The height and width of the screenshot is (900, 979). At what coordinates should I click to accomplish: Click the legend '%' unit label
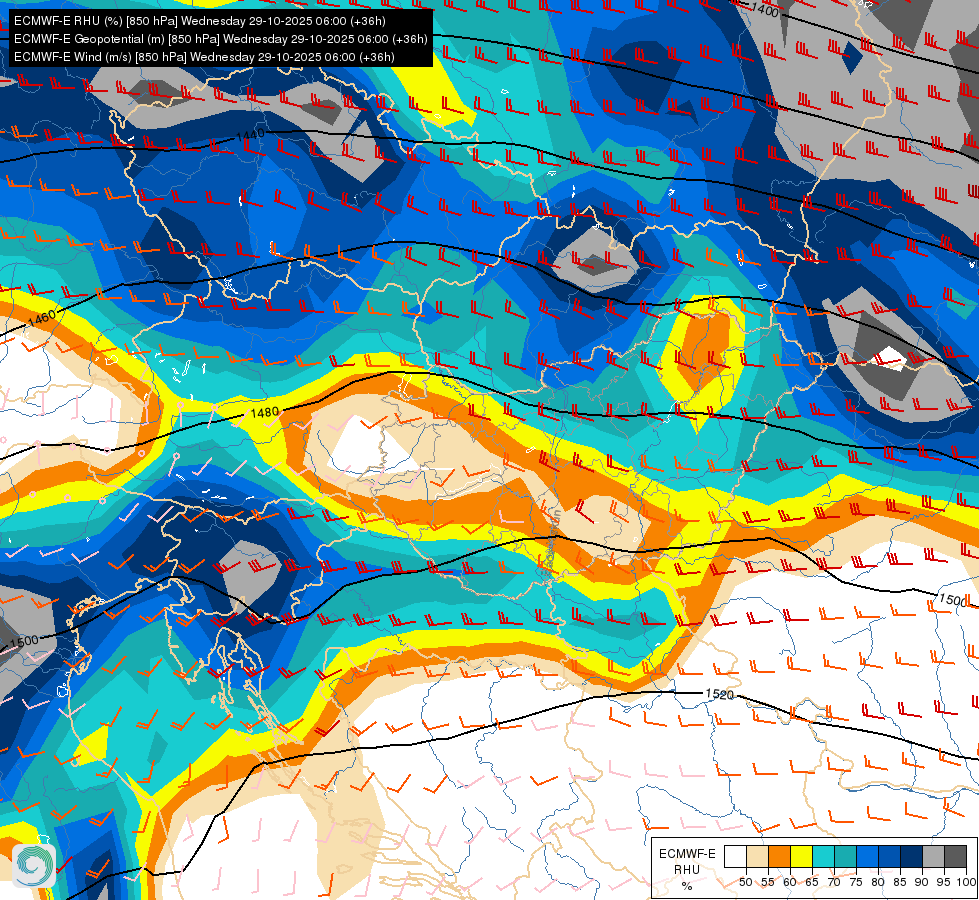pos(687,886)
